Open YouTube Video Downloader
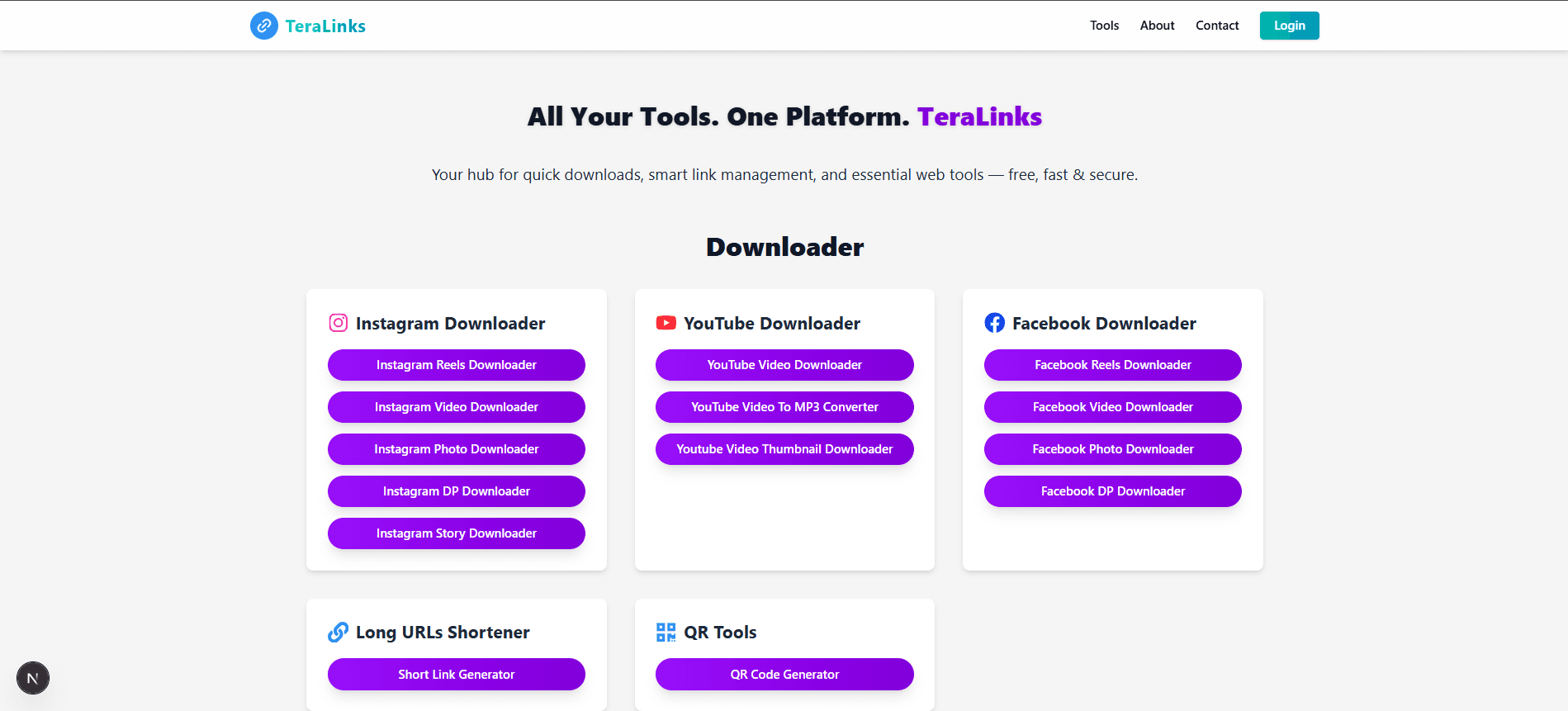This screenshot has height=711, width=1568. [784, 365]
